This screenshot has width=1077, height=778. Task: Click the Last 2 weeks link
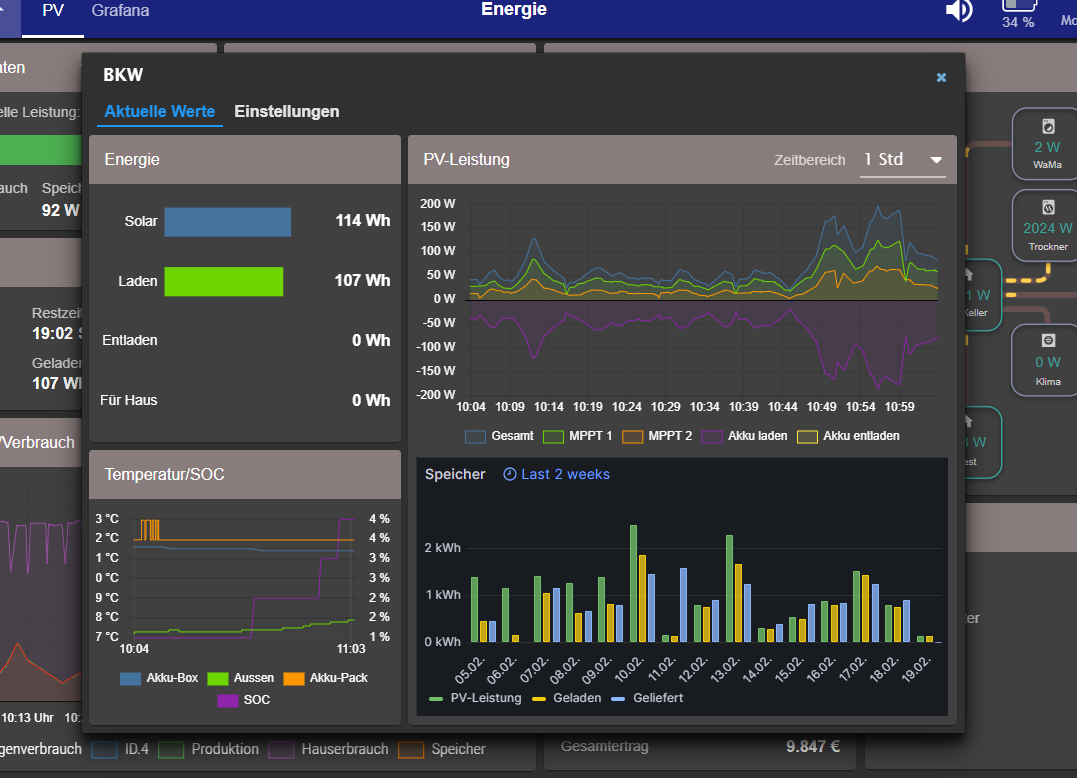pos(565,474)
